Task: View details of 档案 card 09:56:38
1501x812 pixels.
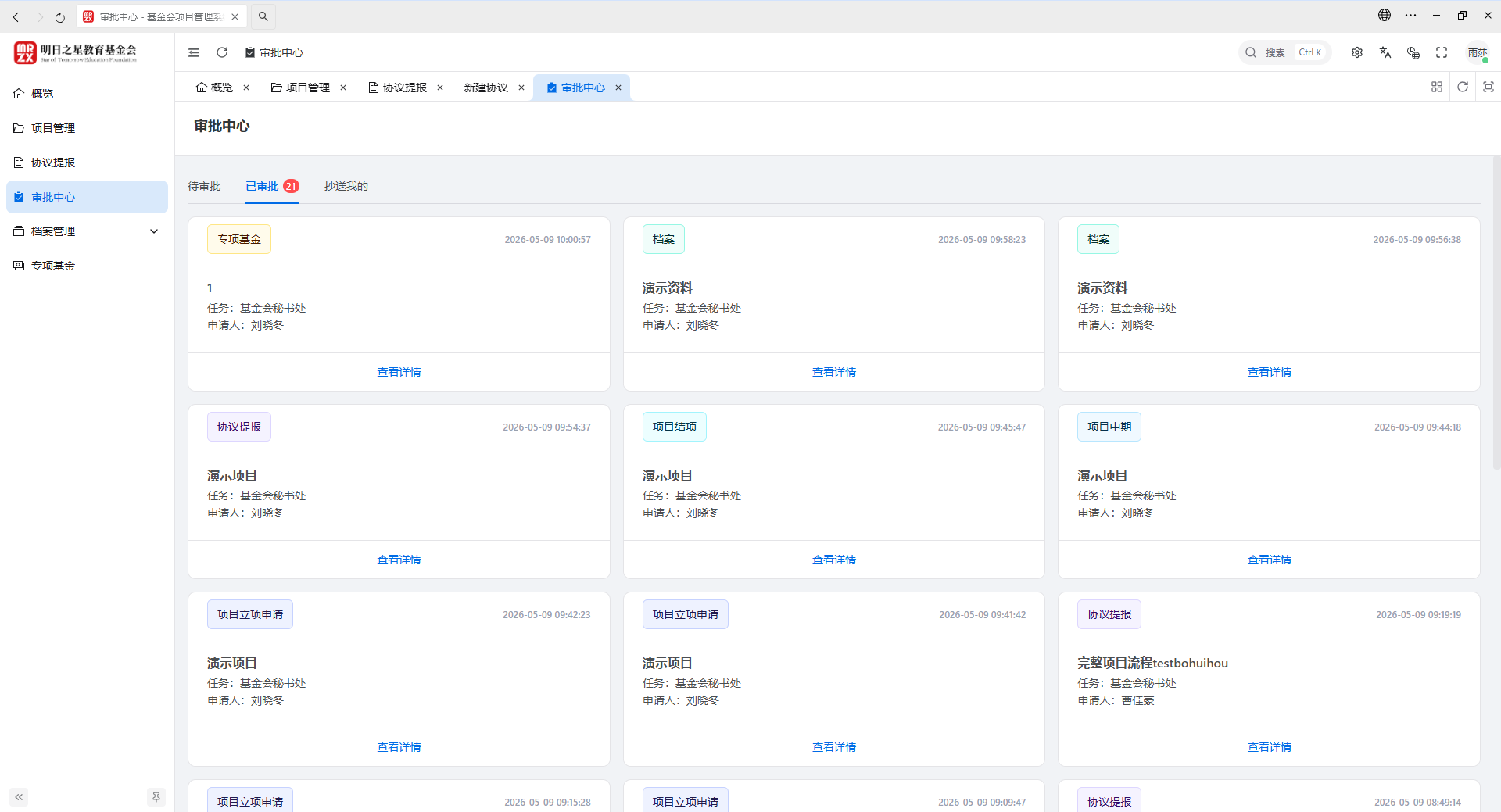Action: [1270, 372]
